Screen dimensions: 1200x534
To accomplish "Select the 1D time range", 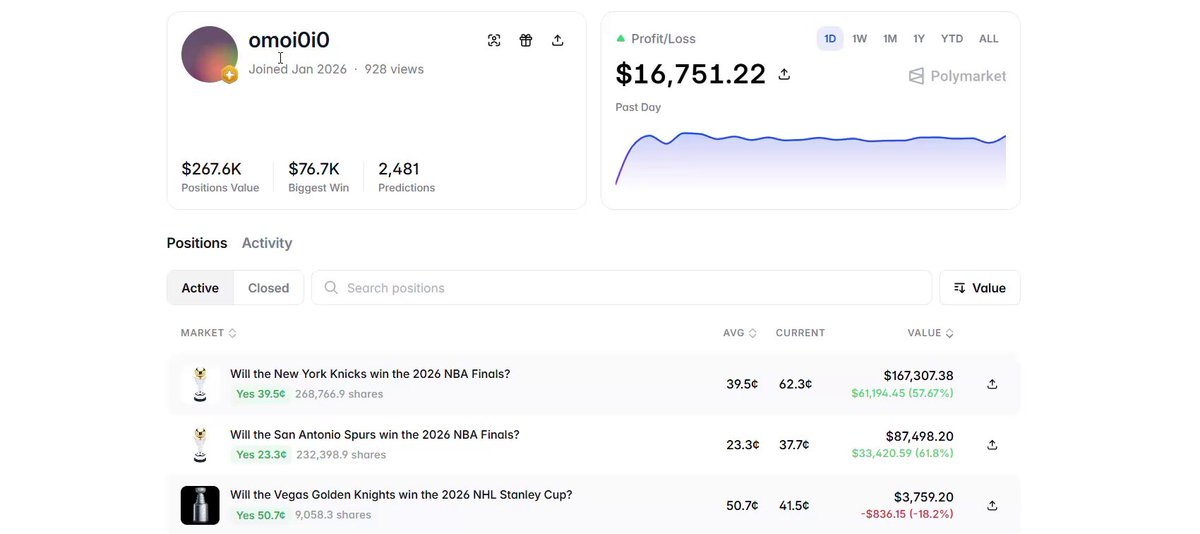I will (x=830, y=39).
